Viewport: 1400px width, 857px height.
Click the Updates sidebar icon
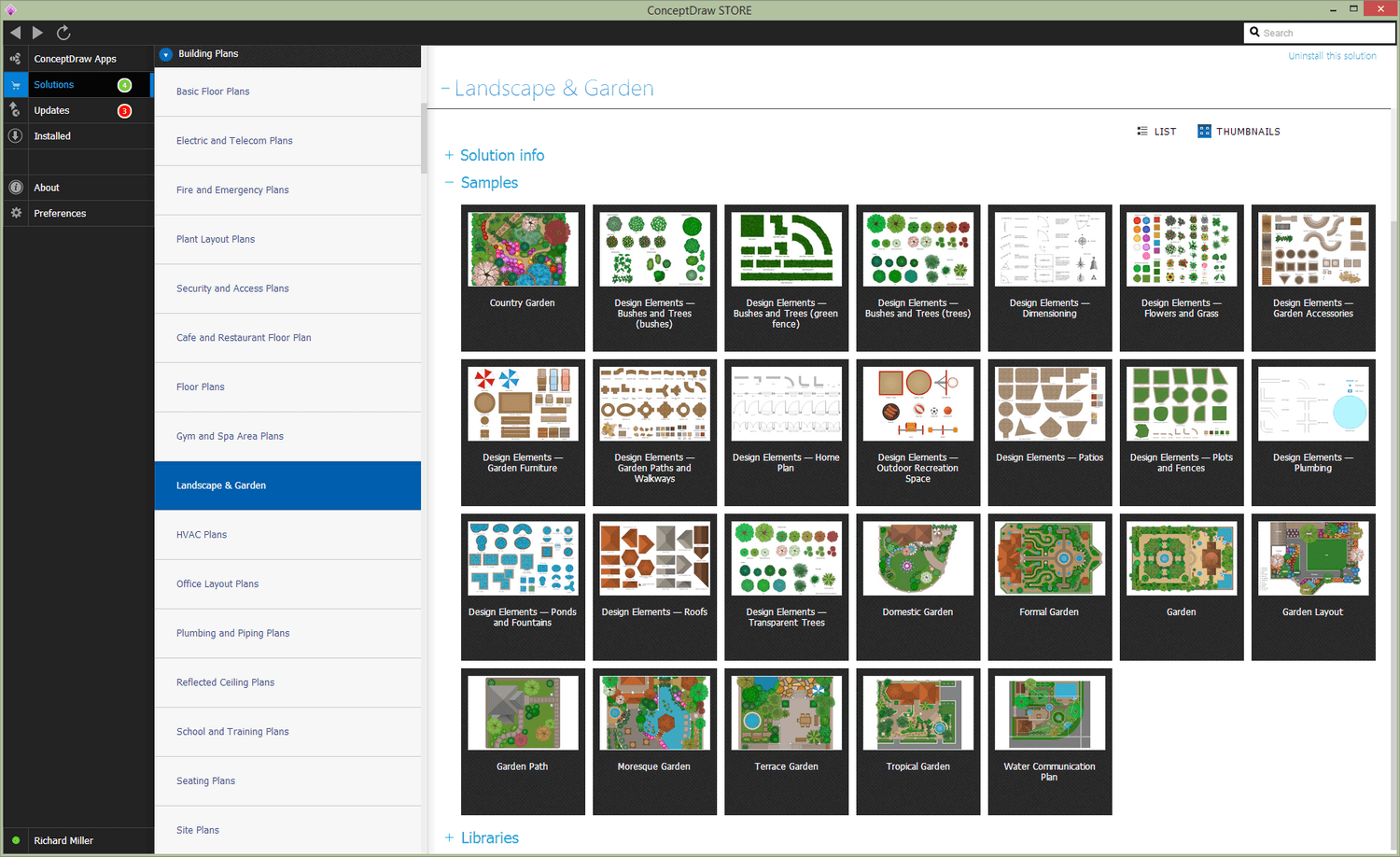(15, 110)
